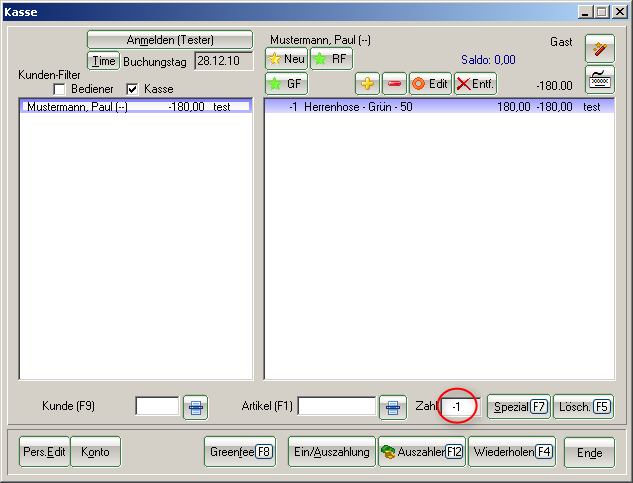Click the Ein/Auszahlung button
This screenshot has height=483, width=633.
[332, 452]
